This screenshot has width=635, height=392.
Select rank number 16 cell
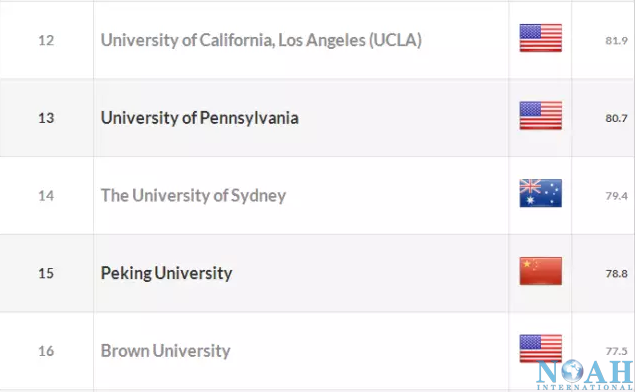click(46, 351)
